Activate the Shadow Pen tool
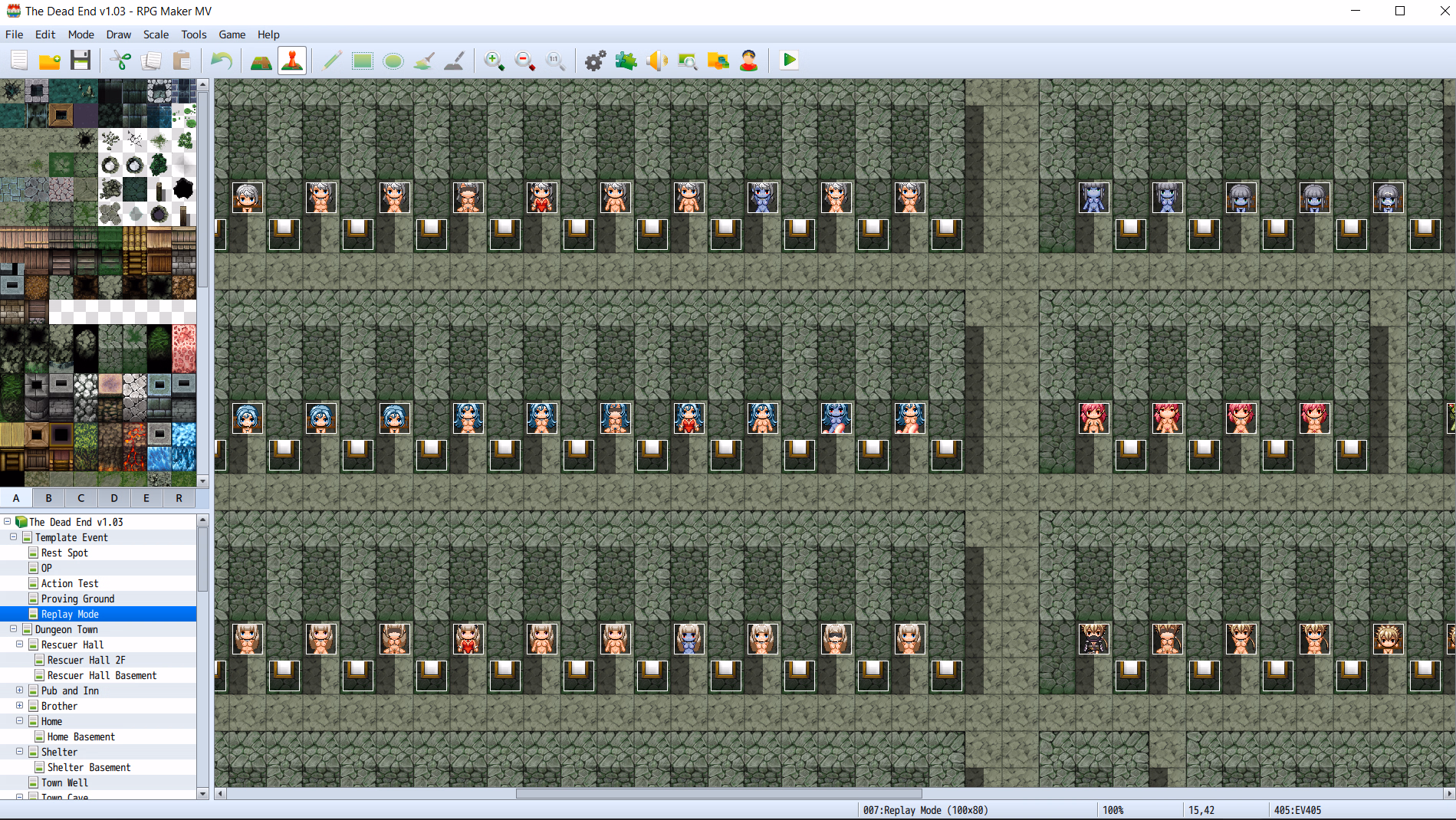Viewport: 1456px width, 820px height. coord(455,61)
